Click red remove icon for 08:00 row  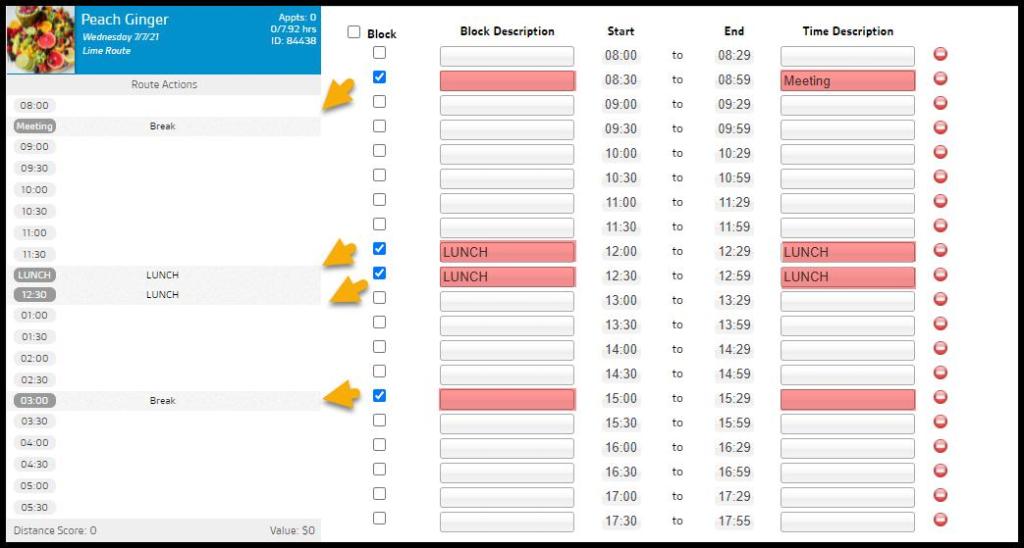pyautogui.click(x=940, y=54)
